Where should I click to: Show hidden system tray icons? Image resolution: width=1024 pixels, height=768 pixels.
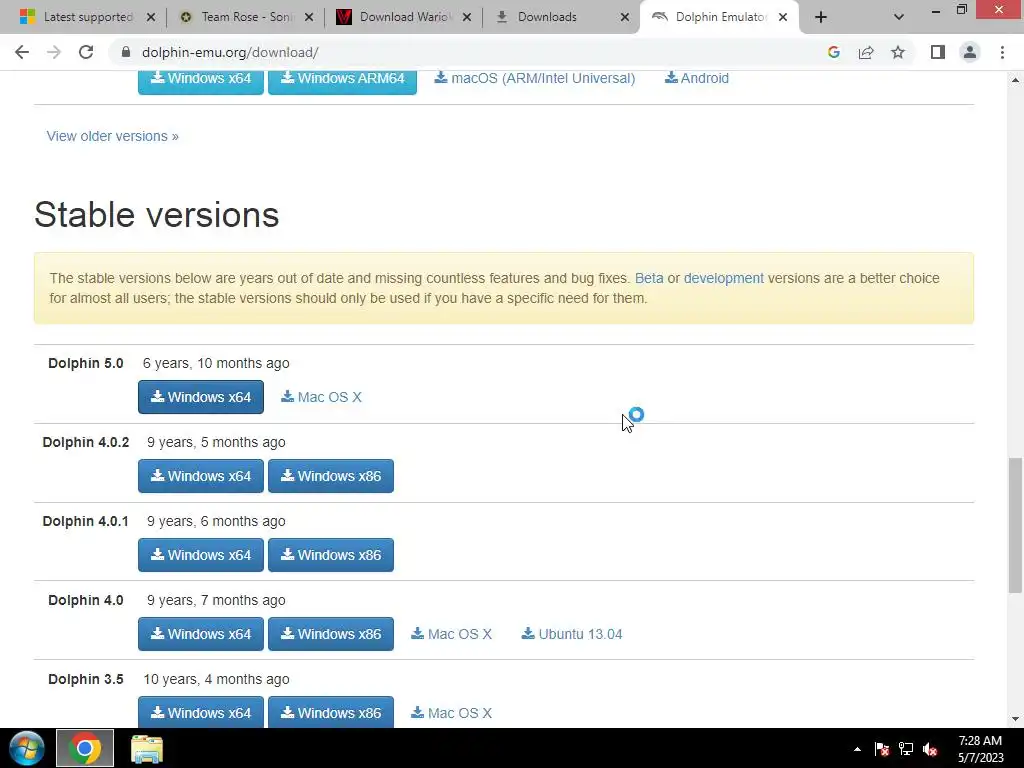(857, 749)
